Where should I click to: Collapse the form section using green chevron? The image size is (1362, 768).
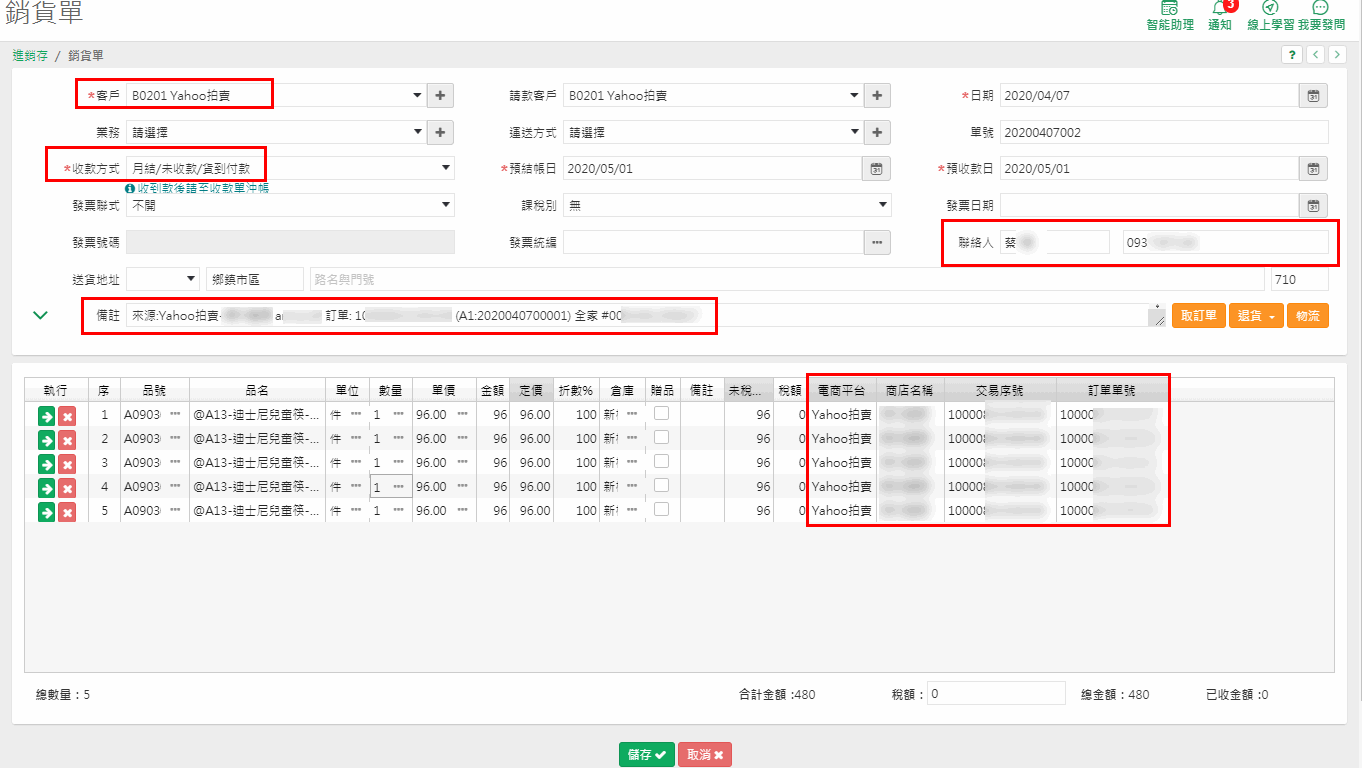click(x=40, y=315)
